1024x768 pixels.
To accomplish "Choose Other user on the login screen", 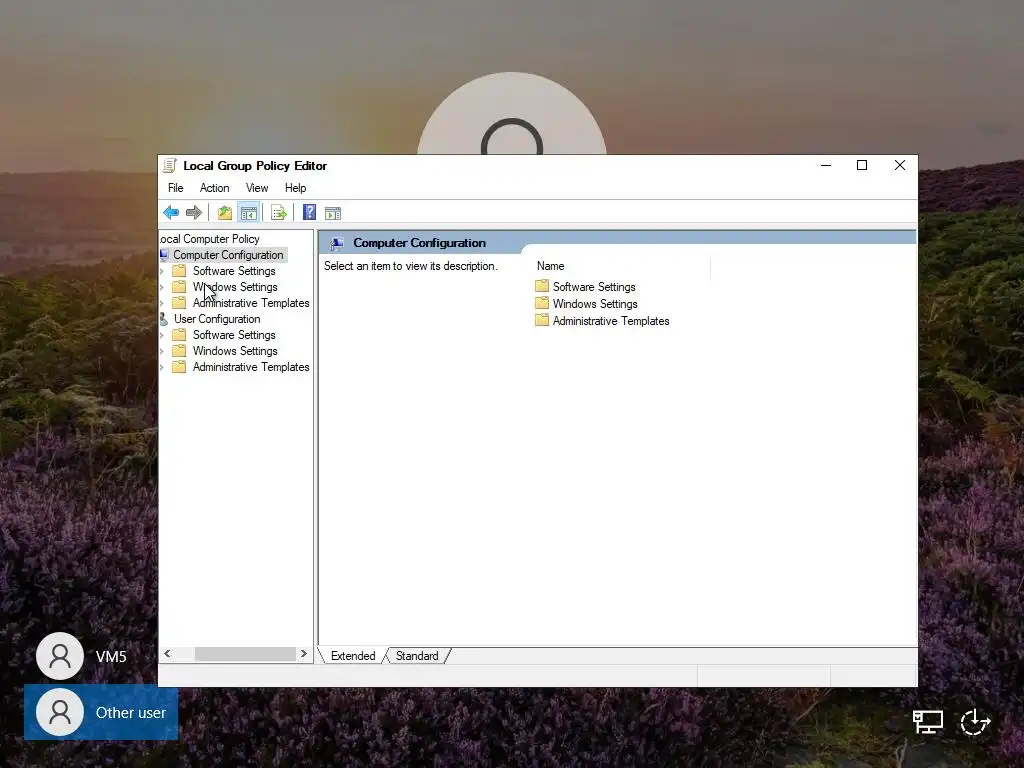I will pyautogui.click(x=101, y=712).
